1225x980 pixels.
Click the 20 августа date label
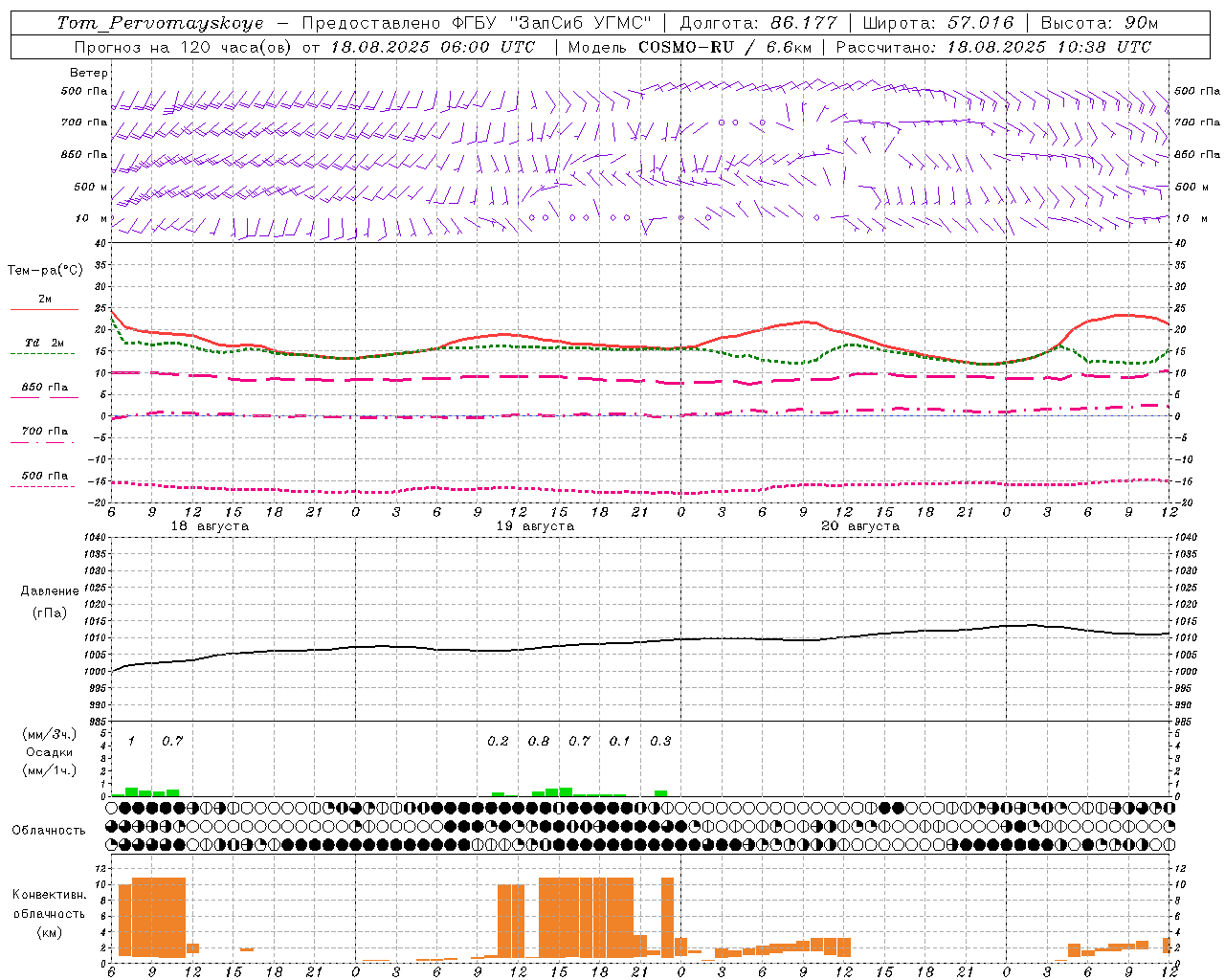pyautogui.click(x=860, y=526)
